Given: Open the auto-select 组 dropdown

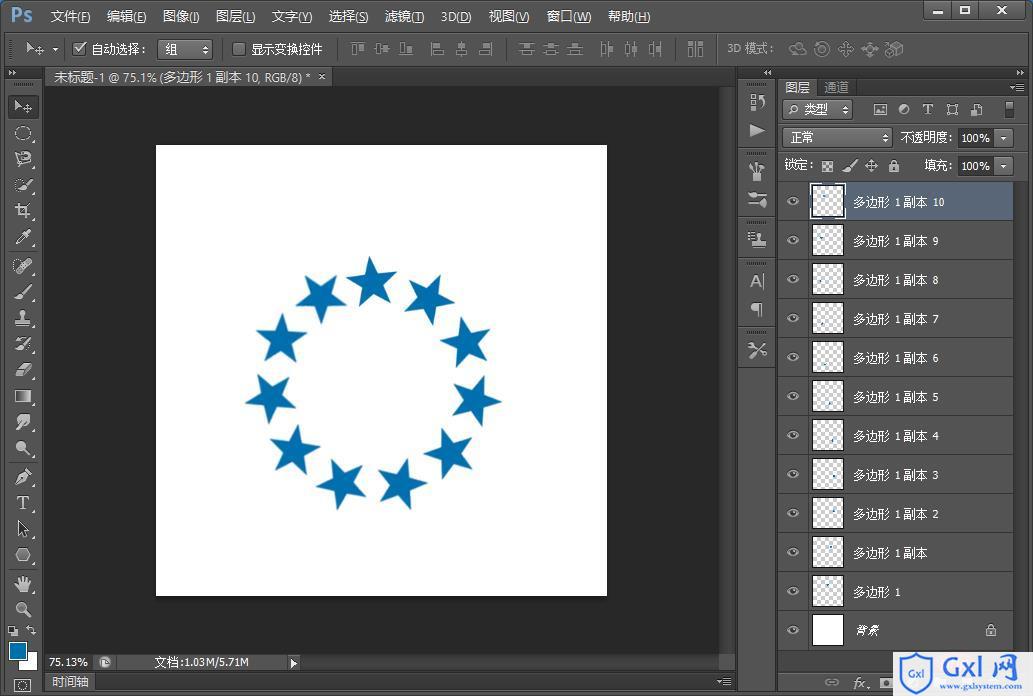Looking at the screenshot, I should tap(185, 49).
